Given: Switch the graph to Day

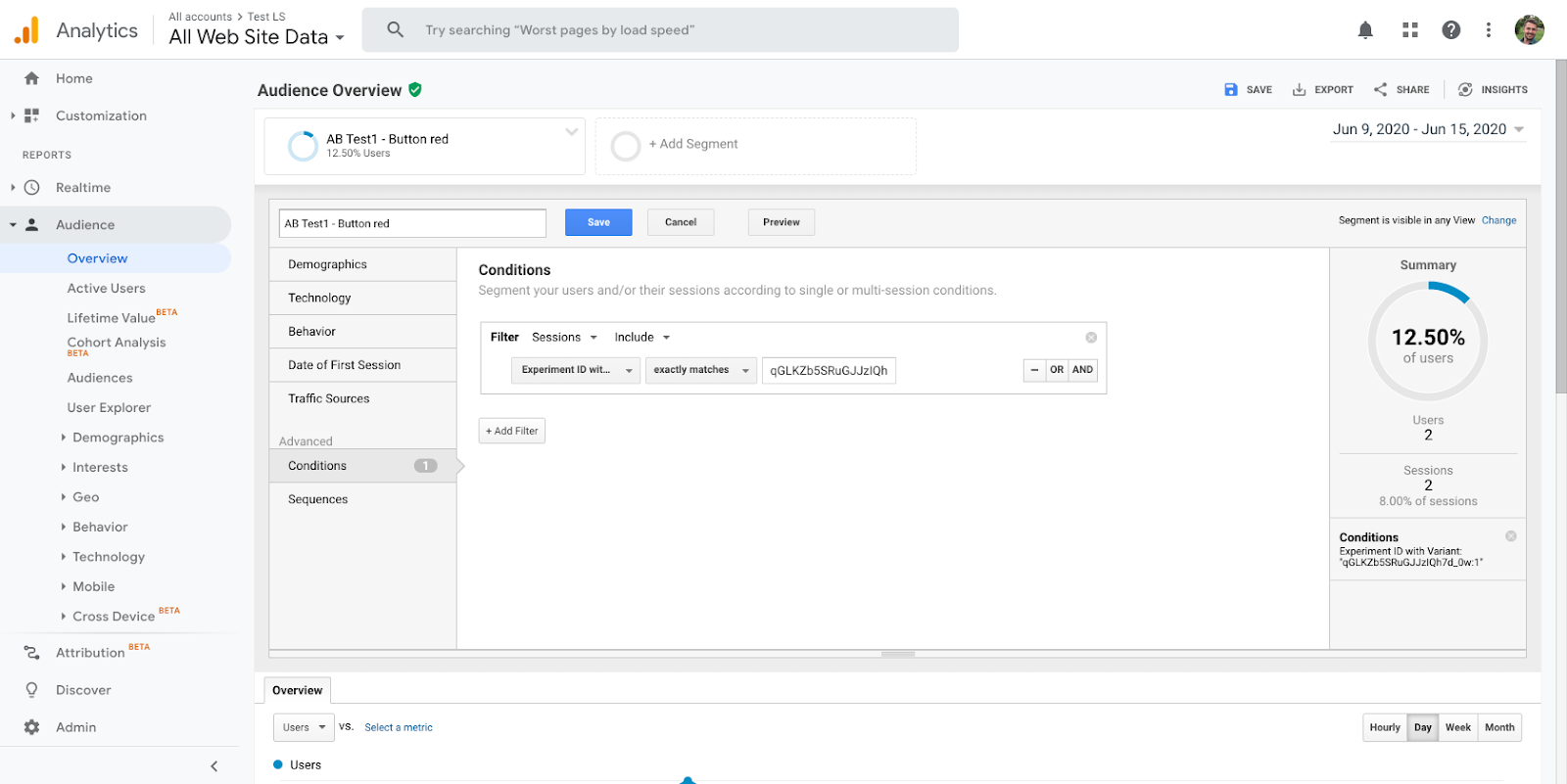Looking at the screenshot, I should [1423, 727].
